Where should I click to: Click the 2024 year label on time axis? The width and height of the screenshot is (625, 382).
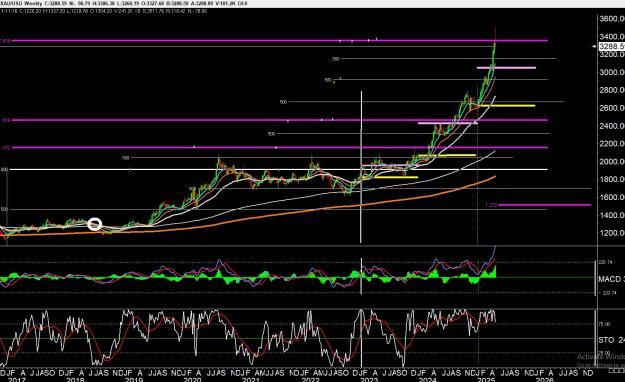pyautogui.click(x=427, y=379)
